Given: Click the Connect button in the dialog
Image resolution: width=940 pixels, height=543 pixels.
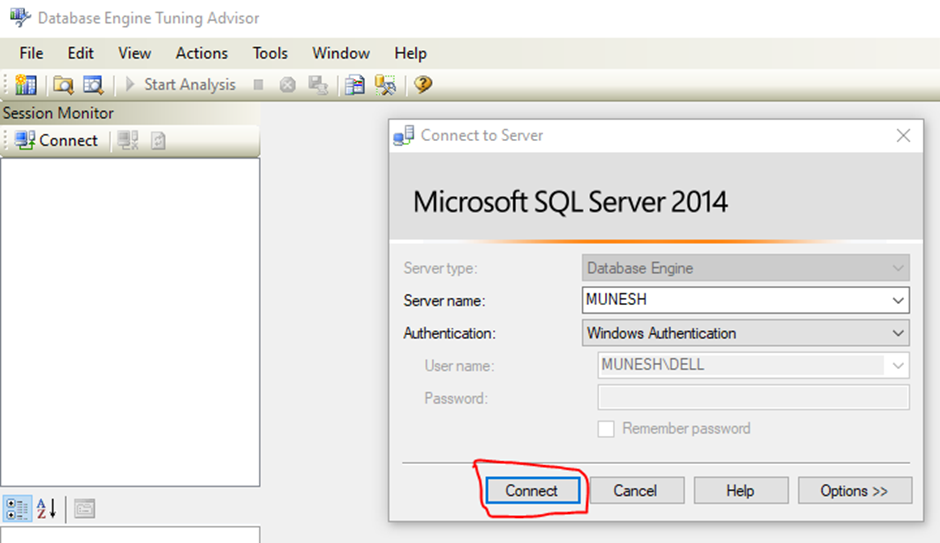Looking at the screenshot, I should coord(532,491).
